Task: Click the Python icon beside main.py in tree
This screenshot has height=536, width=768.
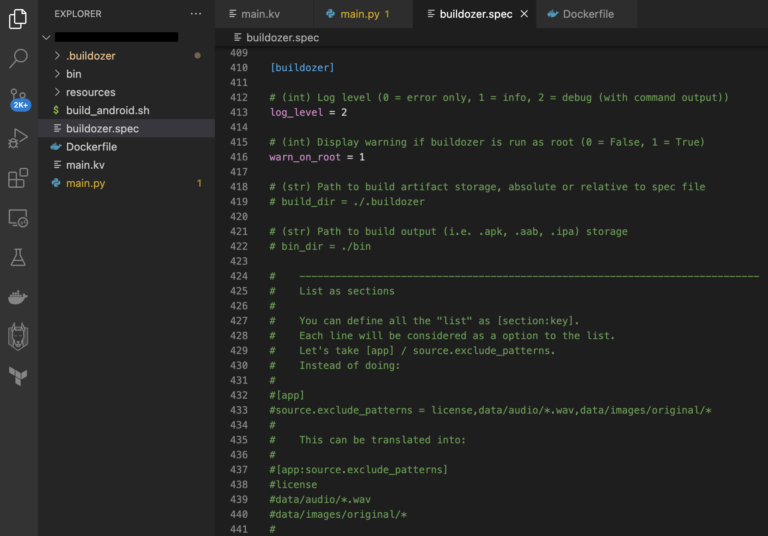Action: click(56, 183)
